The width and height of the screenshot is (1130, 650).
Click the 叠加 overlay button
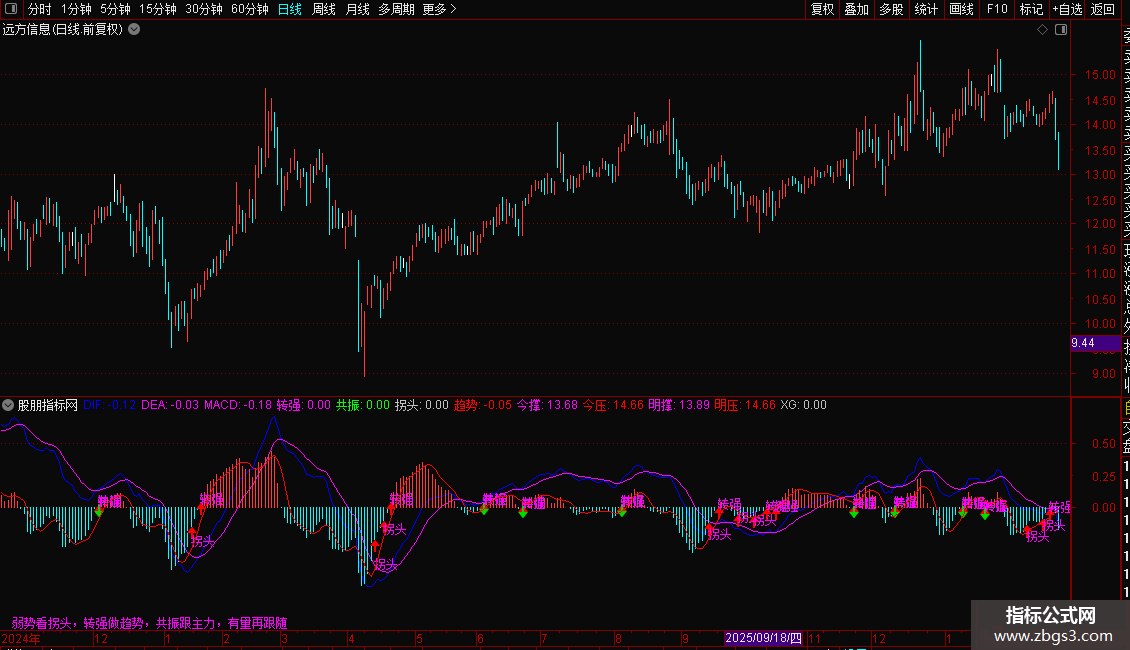pos(856,9)
